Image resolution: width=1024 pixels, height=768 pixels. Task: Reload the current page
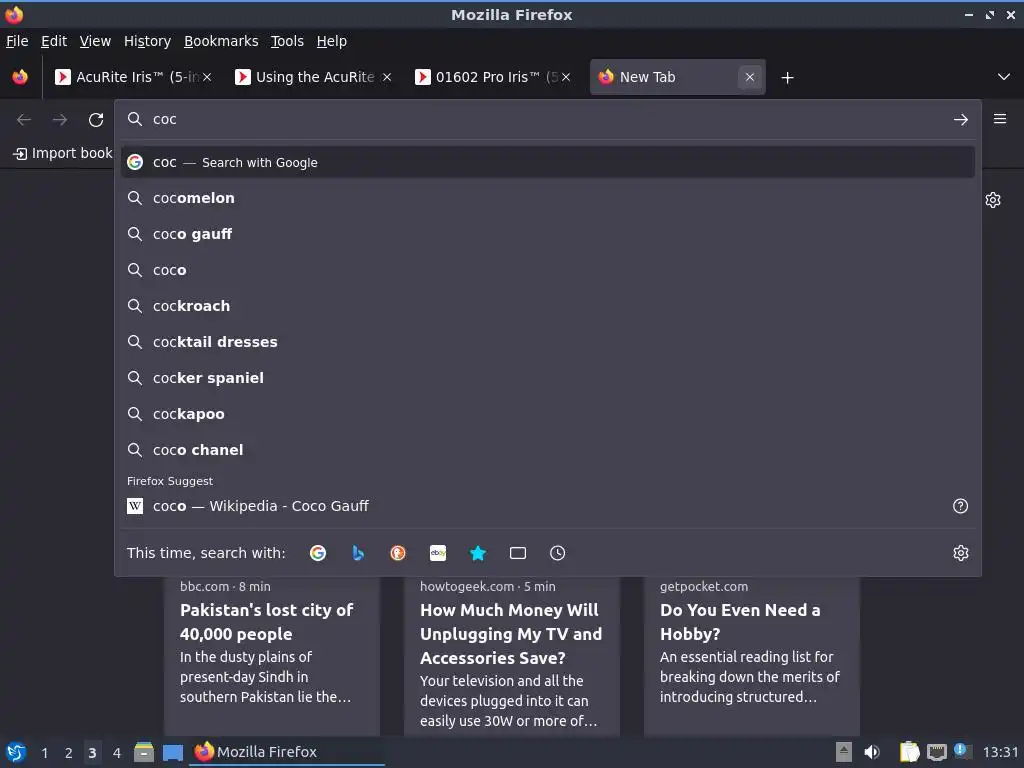coord(96,120)
